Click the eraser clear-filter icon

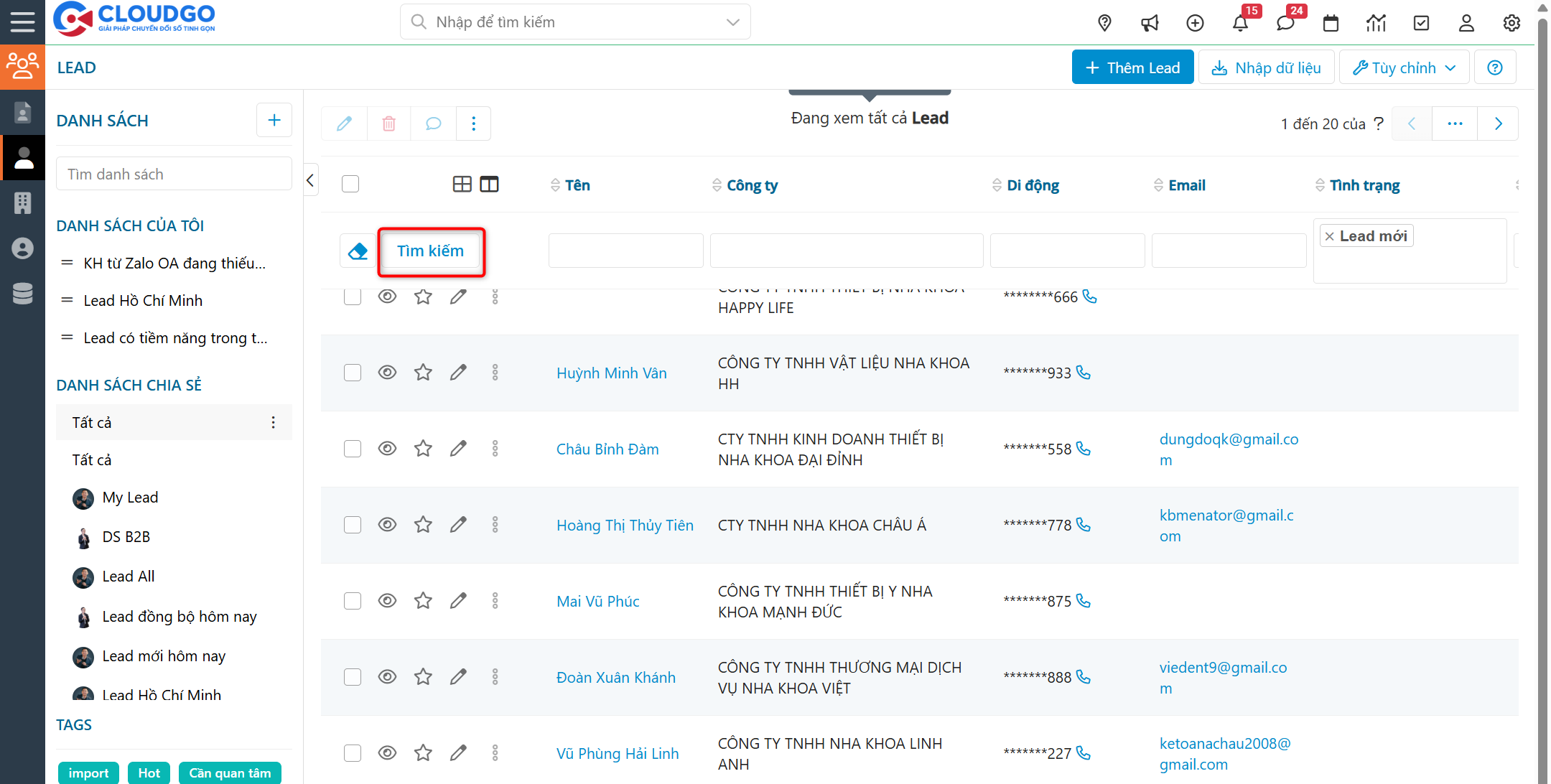coord(358,251)
